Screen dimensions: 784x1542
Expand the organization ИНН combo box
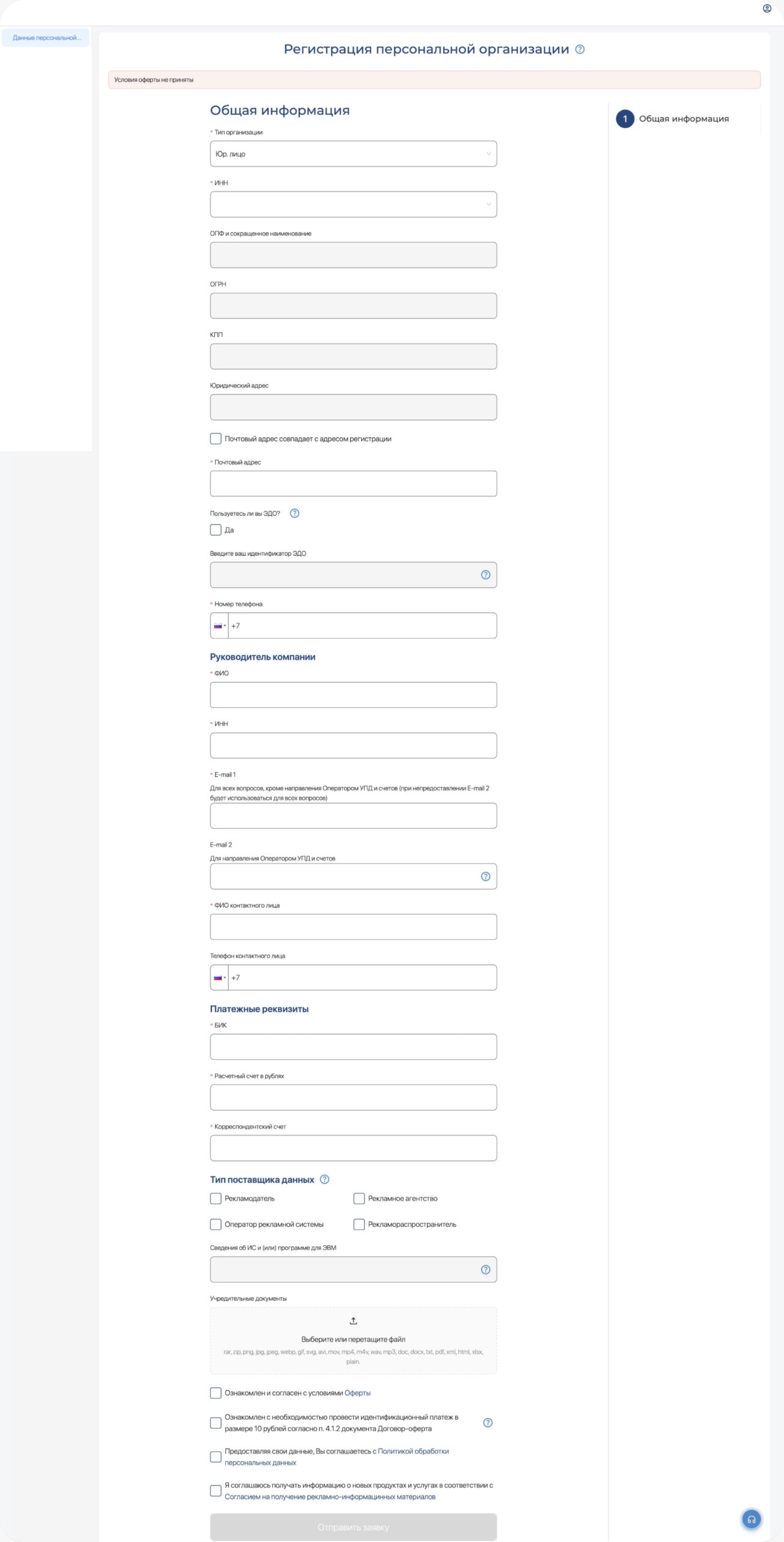[x=353, y=204]
